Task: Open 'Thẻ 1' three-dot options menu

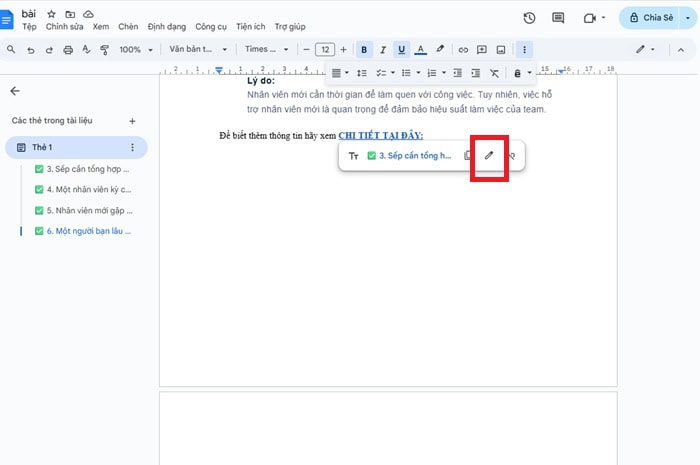Action: (x=132, y=147)
